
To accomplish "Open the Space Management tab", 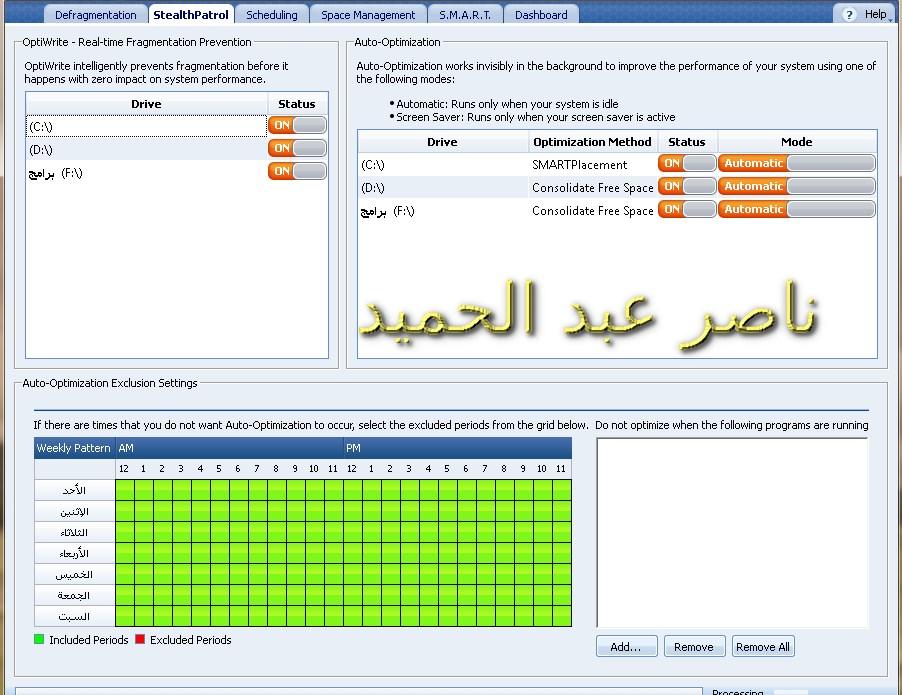I will point(368,15).
